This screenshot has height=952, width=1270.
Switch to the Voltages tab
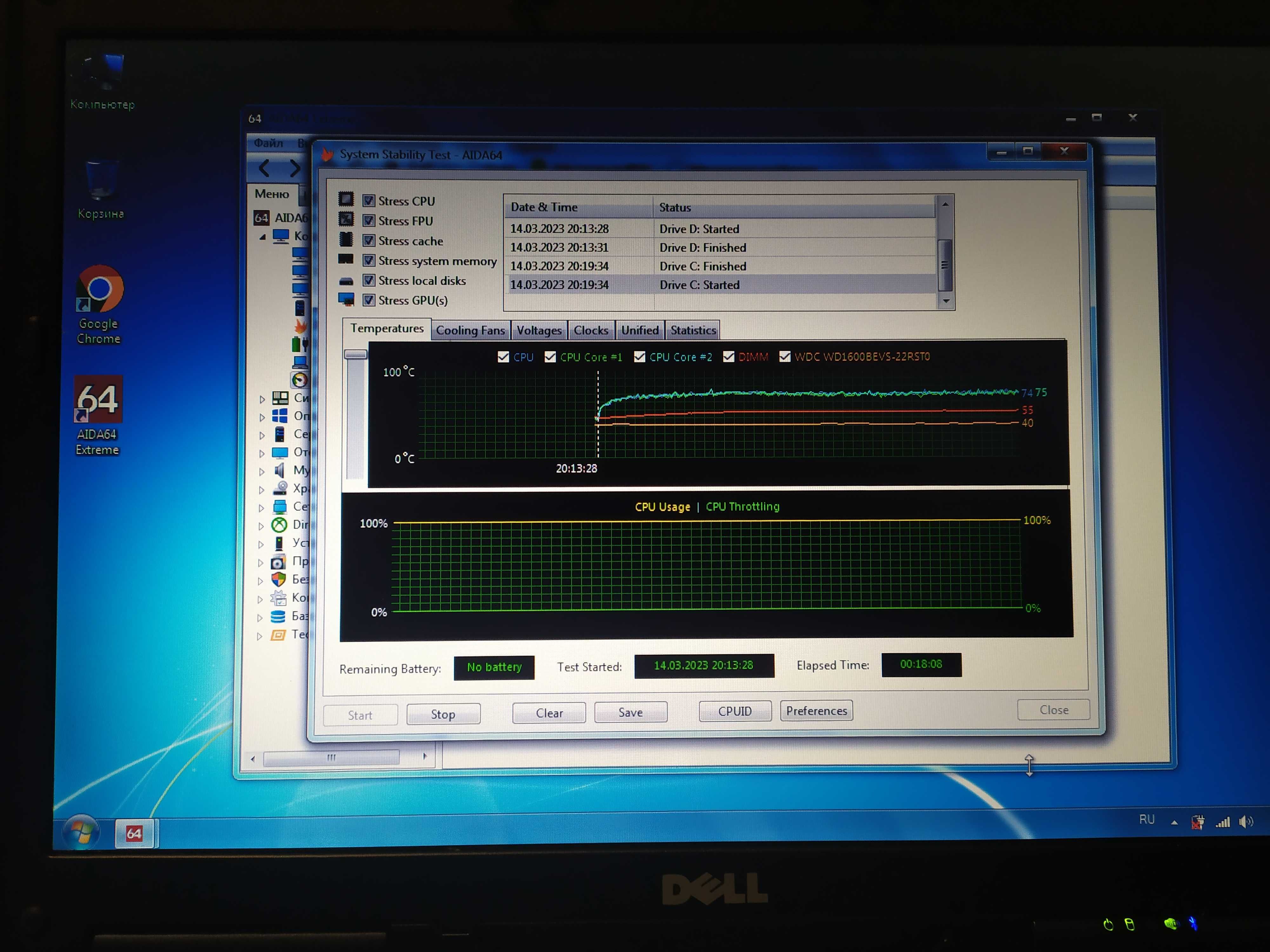(x=538, y=331)
